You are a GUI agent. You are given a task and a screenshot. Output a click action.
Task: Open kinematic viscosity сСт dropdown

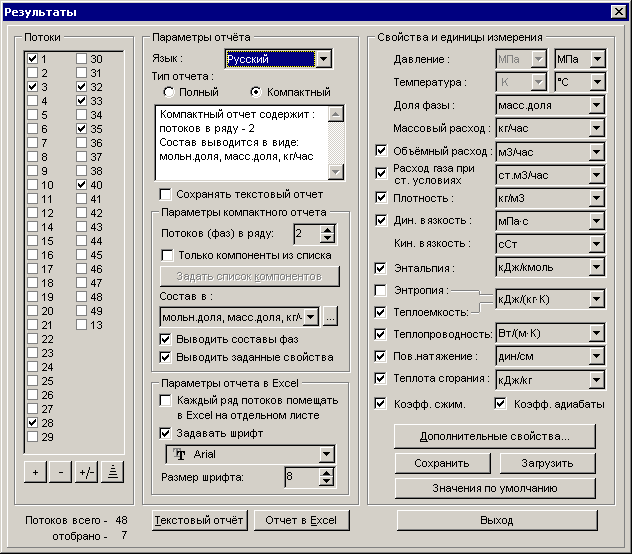pos(596,244)
